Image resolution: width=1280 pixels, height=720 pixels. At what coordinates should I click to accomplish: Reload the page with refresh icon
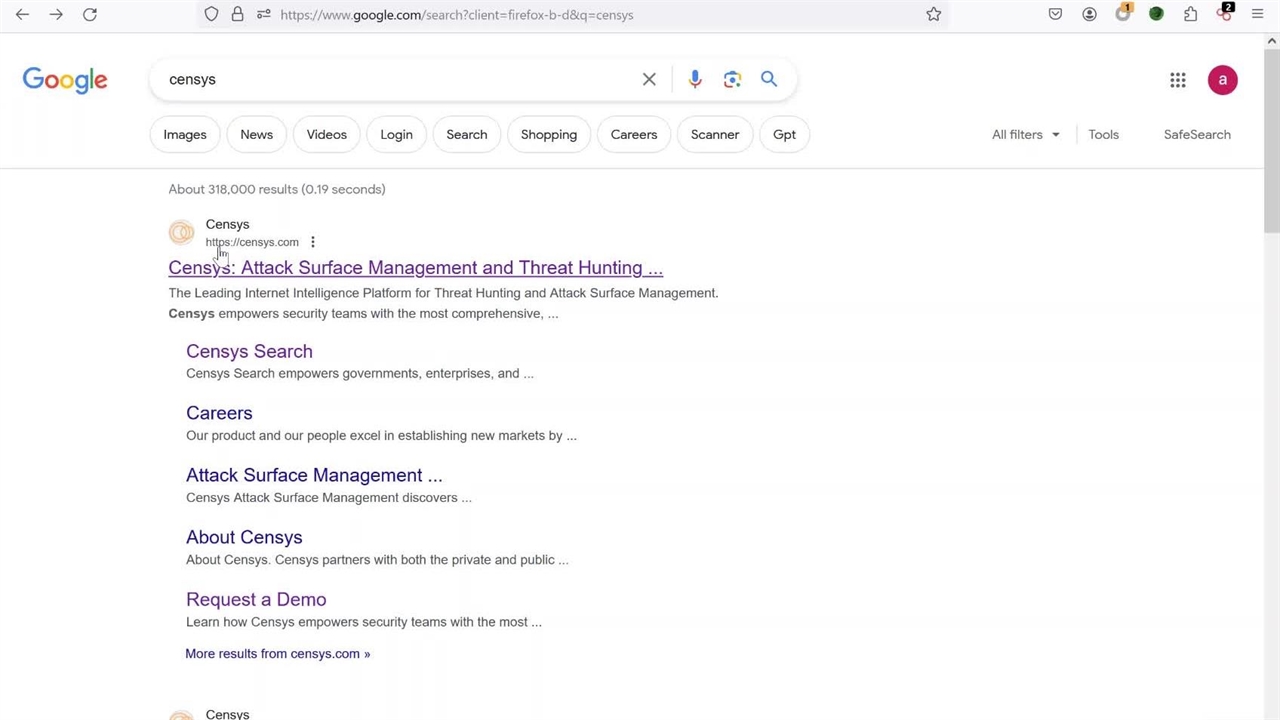[90, 14]
